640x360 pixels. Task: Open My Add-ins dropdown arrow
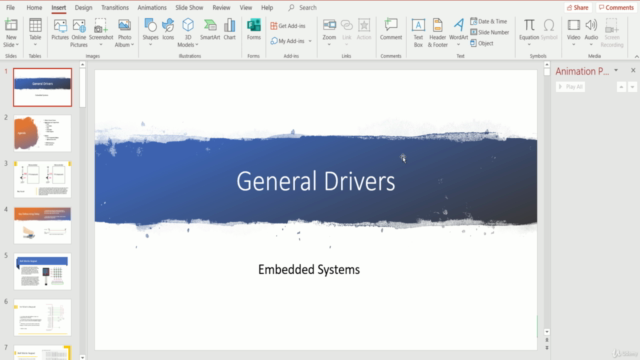[x=310, y=41]
